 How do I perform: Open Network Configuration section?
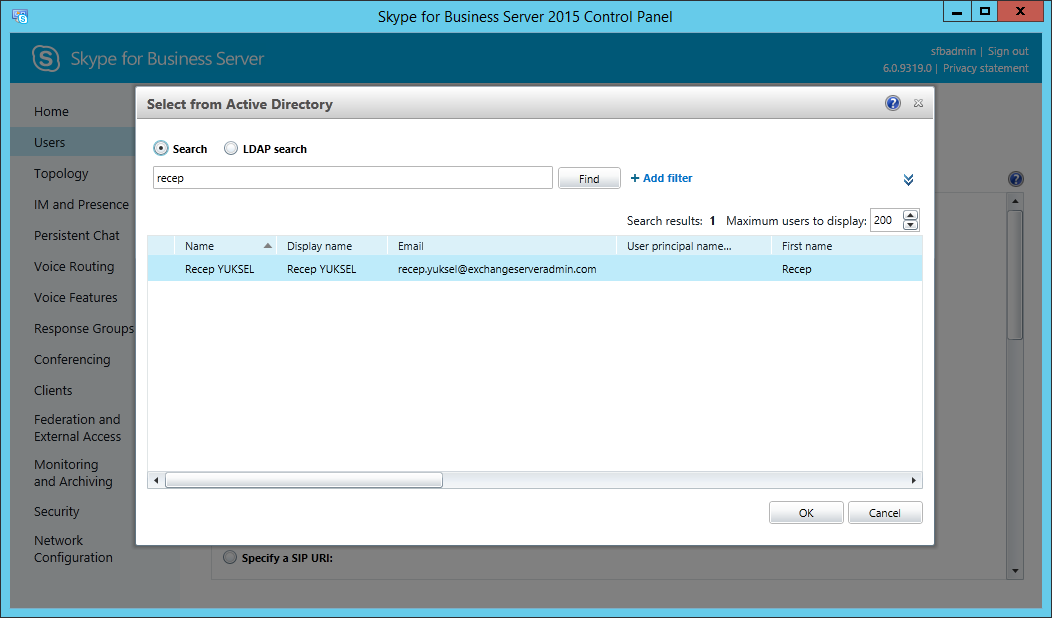click(x=73, y=549)
